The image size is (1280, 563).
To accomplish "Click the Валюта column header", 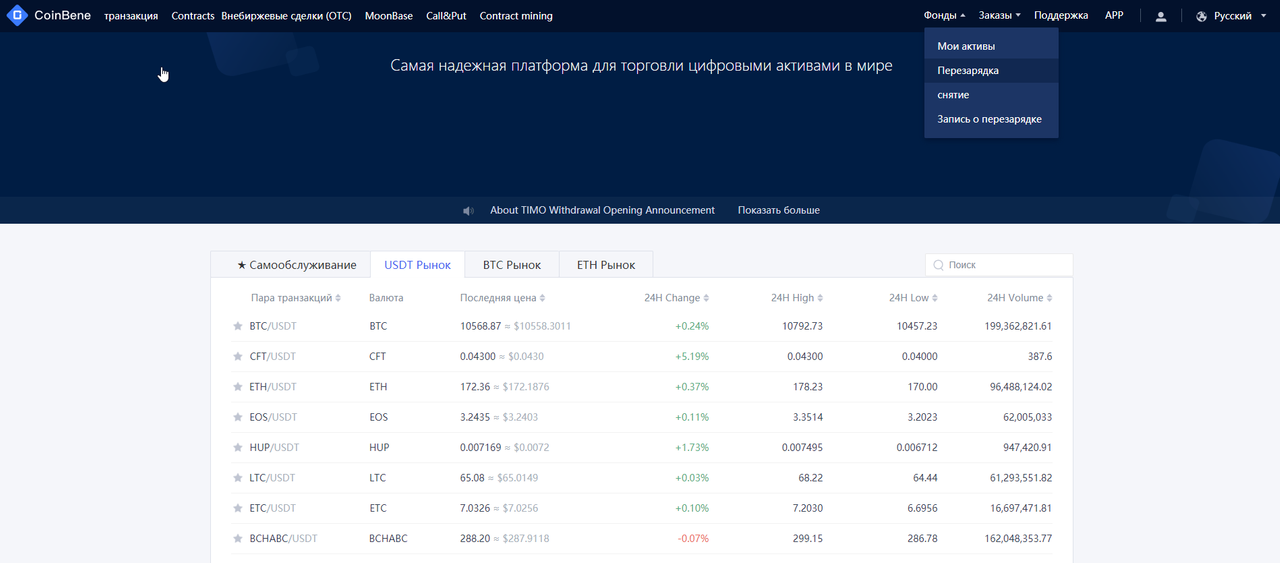I will point(386,298).
